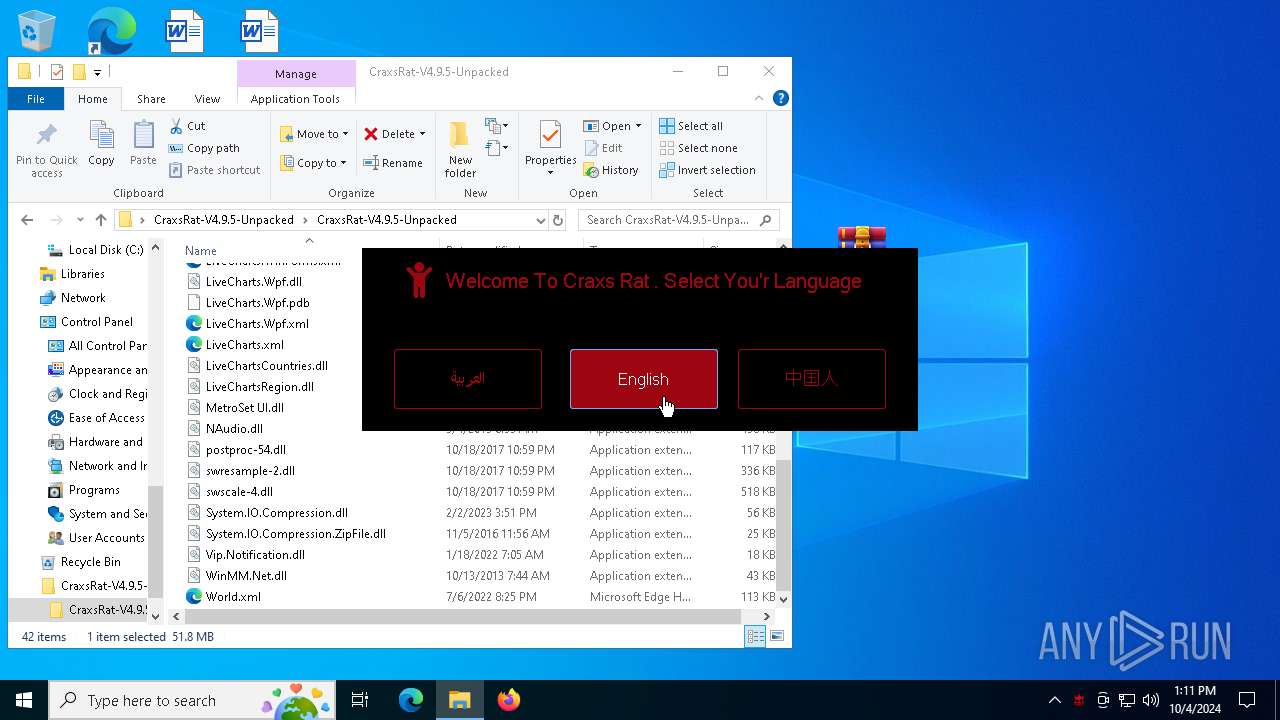Choose English language in Craxs Rat dialog
The height and width of the screenshot is (720, 1280).
643,379
